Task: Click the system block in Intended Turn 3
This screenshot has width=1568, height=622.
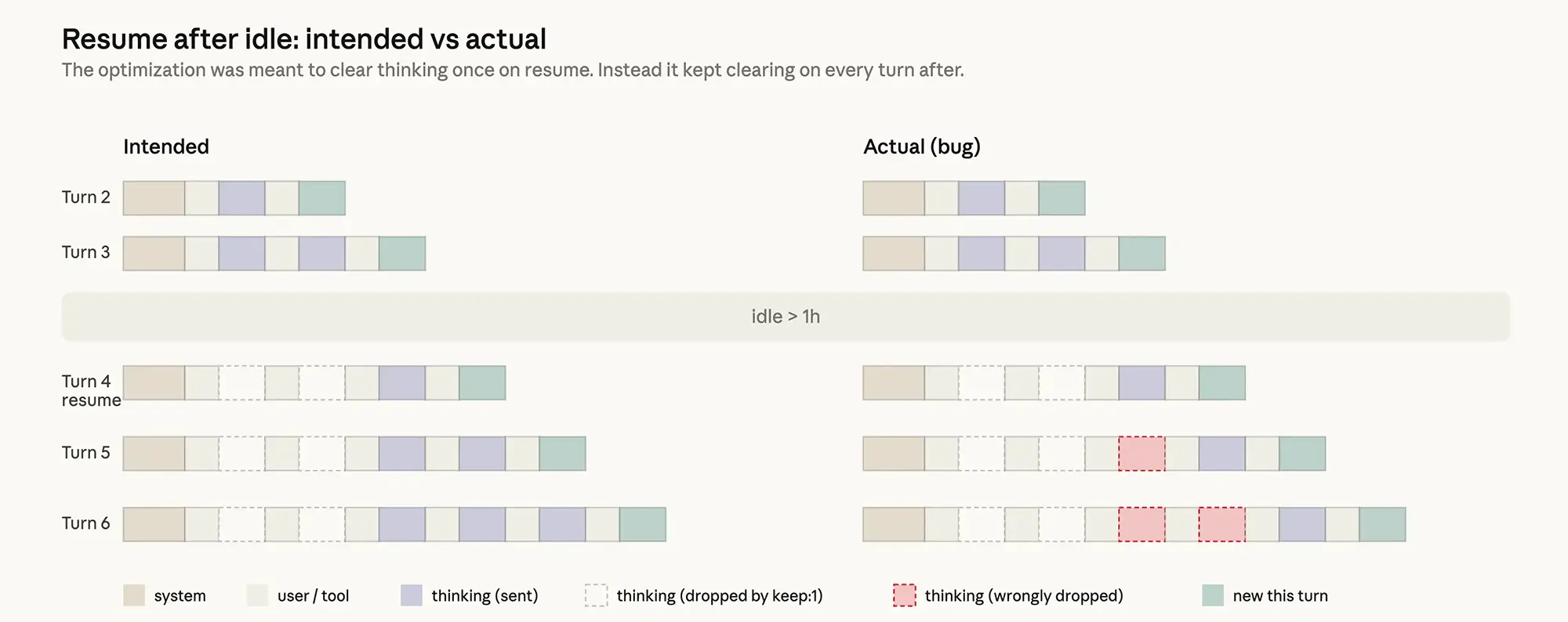Action: (x=154, y=254)
